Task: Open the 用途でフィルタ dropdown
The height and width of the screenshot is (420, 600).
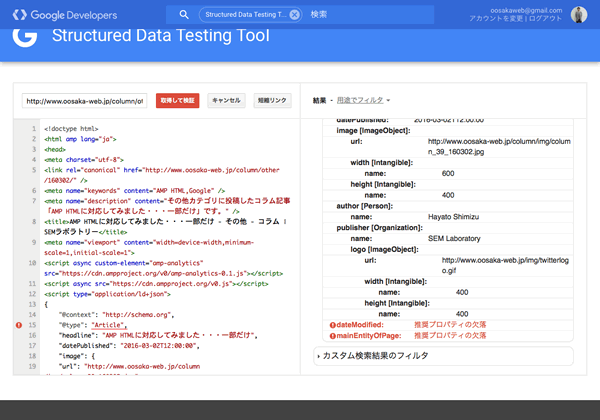Action: [x=363, y=100]
